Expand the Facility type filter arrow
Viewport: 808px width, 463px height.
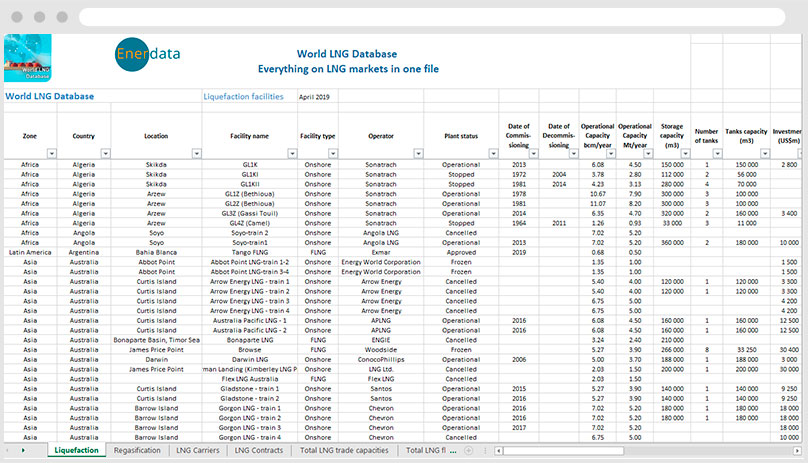point(331,153)
